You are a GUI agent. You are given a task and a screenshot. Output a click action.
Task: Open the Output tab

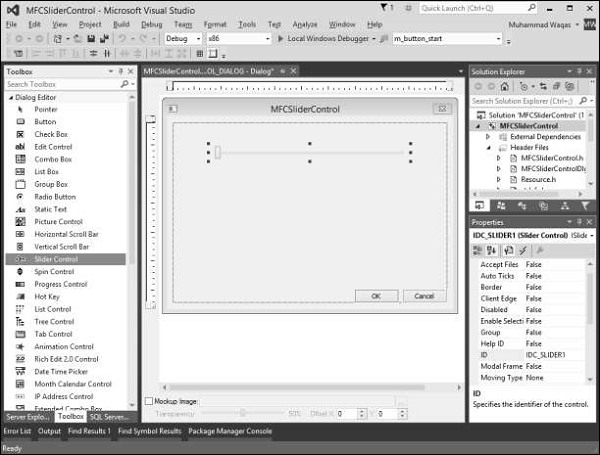[x=49, y=431]
